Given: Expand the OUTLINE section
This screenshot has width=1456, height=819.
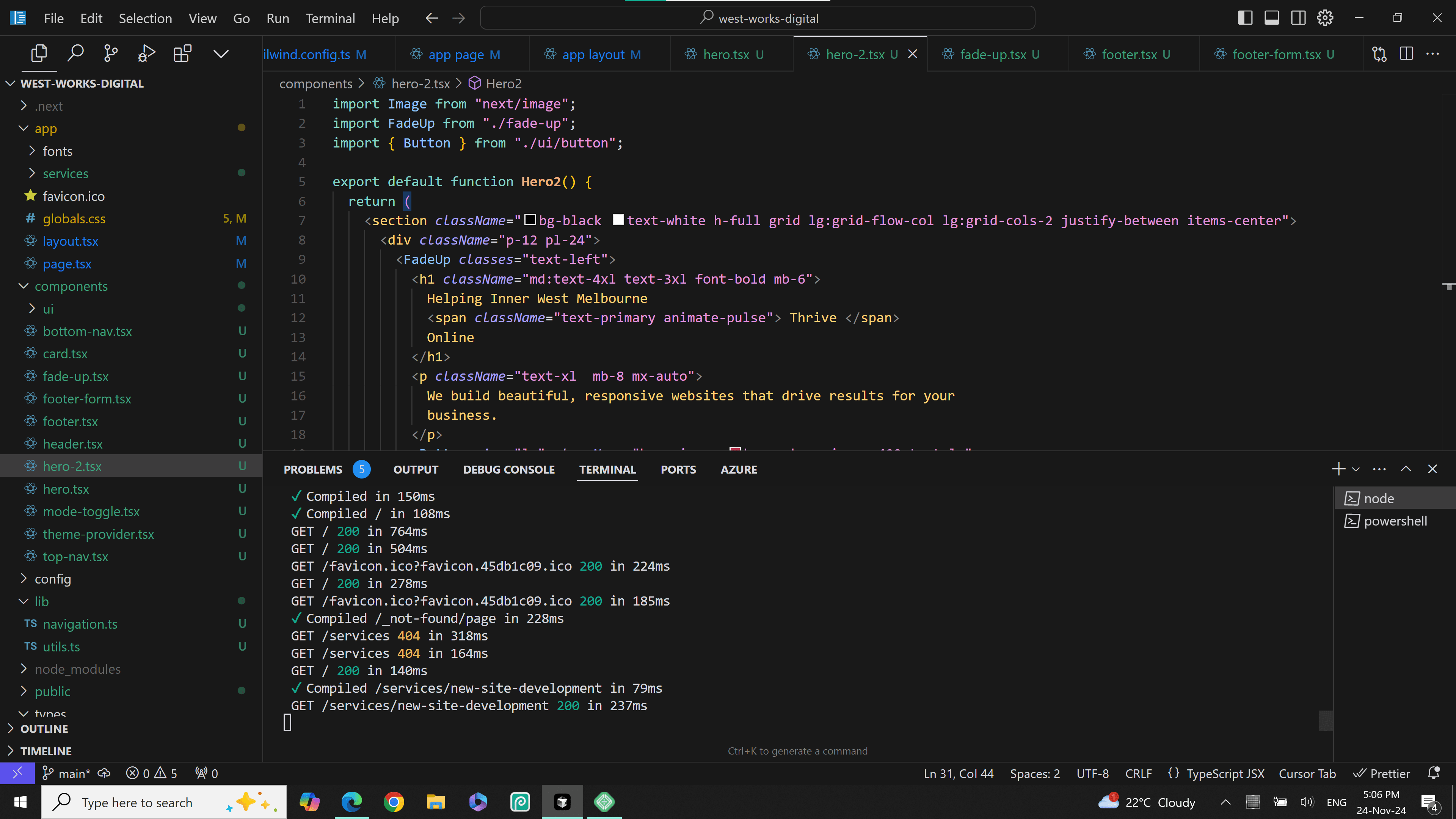Looking at the screenshot, I should (x=44, y=728).
